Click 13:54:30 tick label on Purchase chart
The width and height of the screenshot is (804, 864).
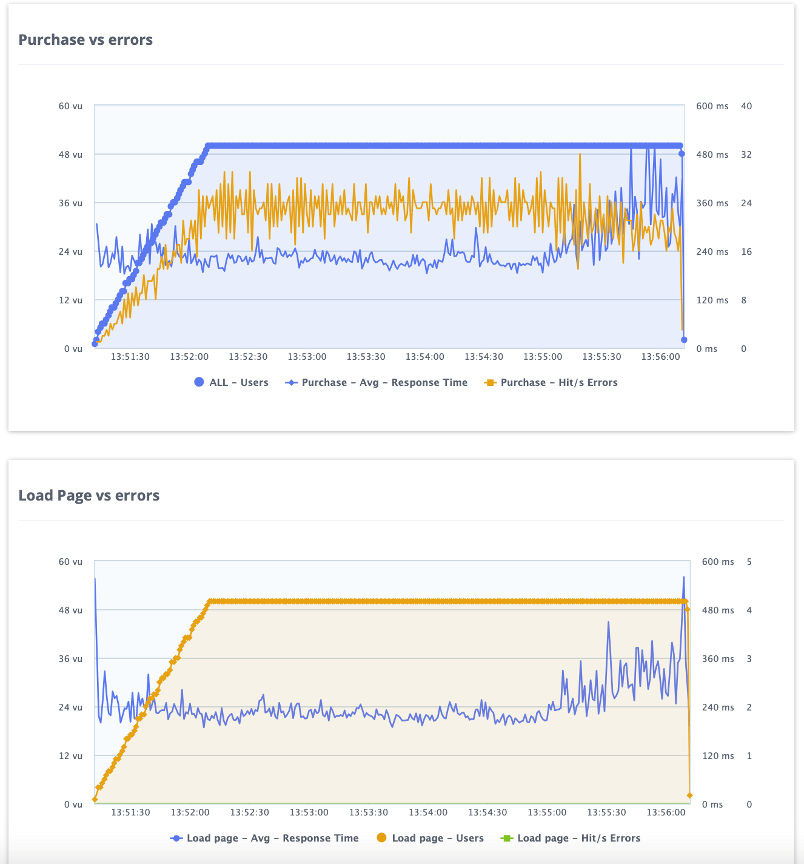pyautogui.click(x=484, y=357)
